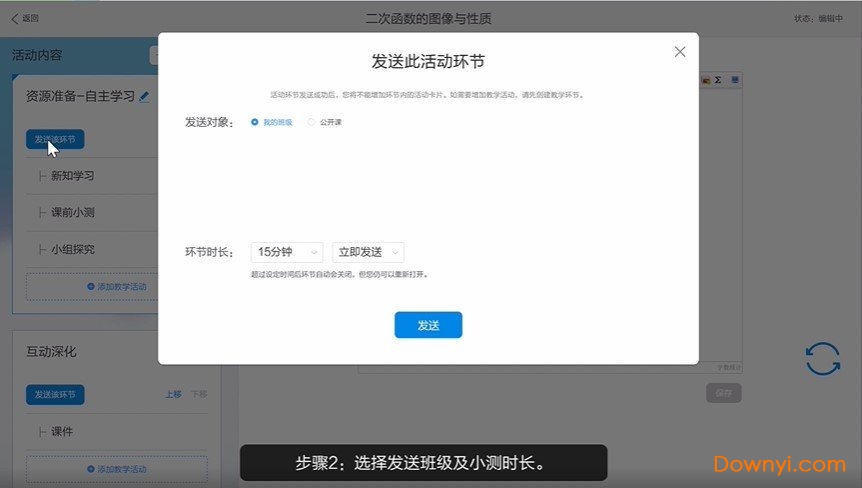Click 发送该环节 under 互动深化

55,394
